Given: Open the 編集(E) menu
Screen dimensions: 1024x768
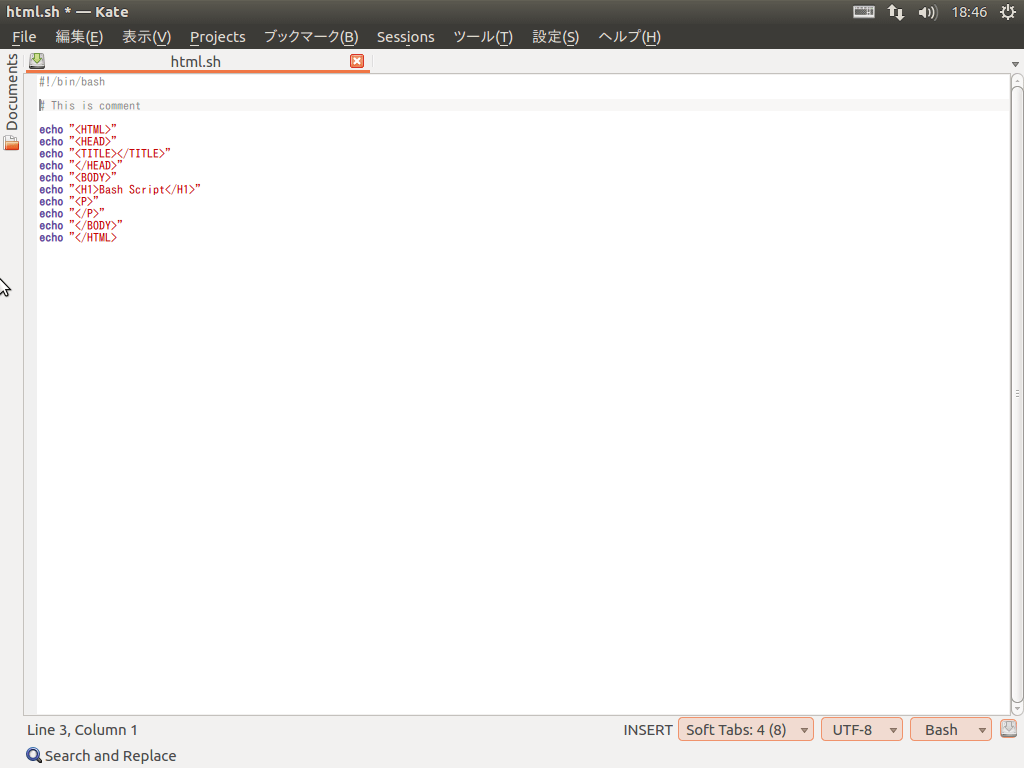Looking at the screenshot, I should [x=79, y=37].
